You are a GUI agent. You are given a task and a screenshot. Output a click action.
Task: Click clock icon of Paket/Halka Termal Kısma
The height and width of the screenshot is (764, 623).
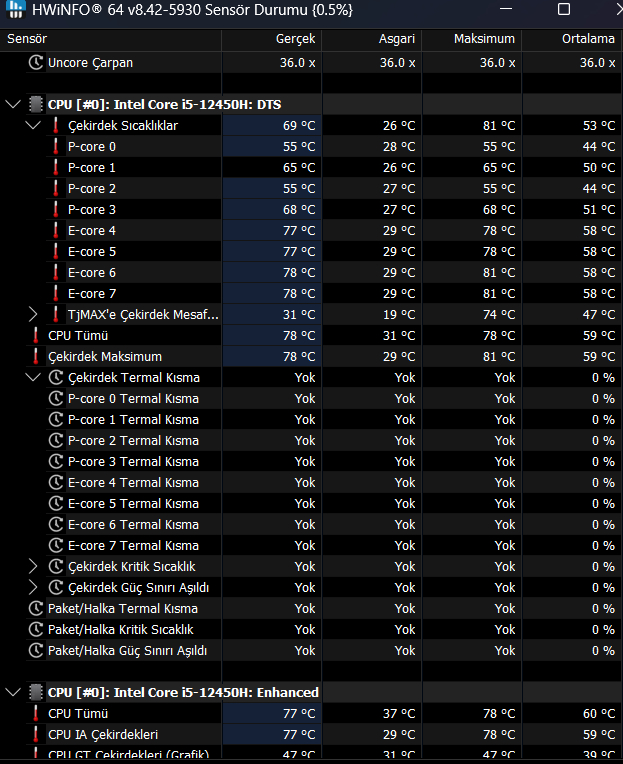click(36, 608)
